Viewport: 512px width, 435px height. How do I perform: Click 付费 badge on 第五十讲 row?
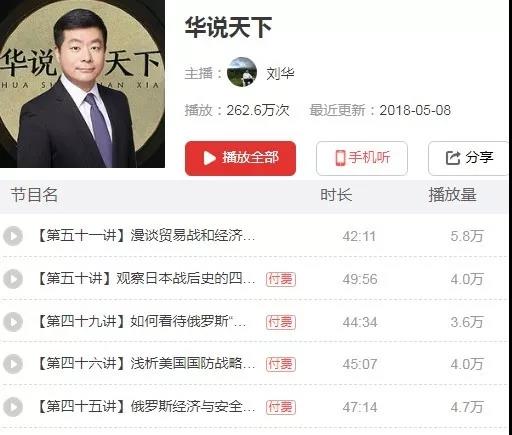click(281, 279)
